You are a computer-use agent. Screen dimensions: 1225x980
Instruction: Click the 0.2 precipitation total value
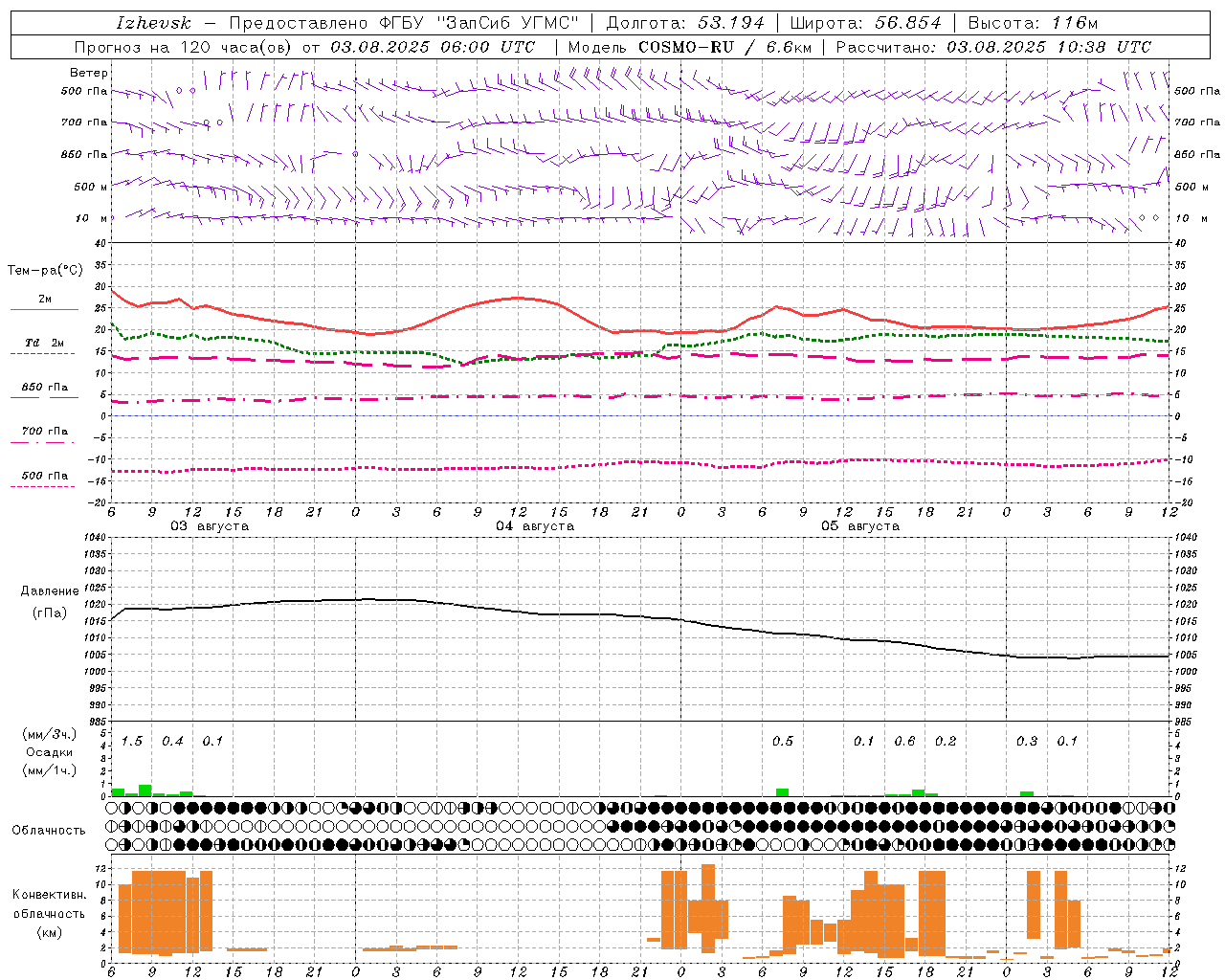[x=946, y=742]
